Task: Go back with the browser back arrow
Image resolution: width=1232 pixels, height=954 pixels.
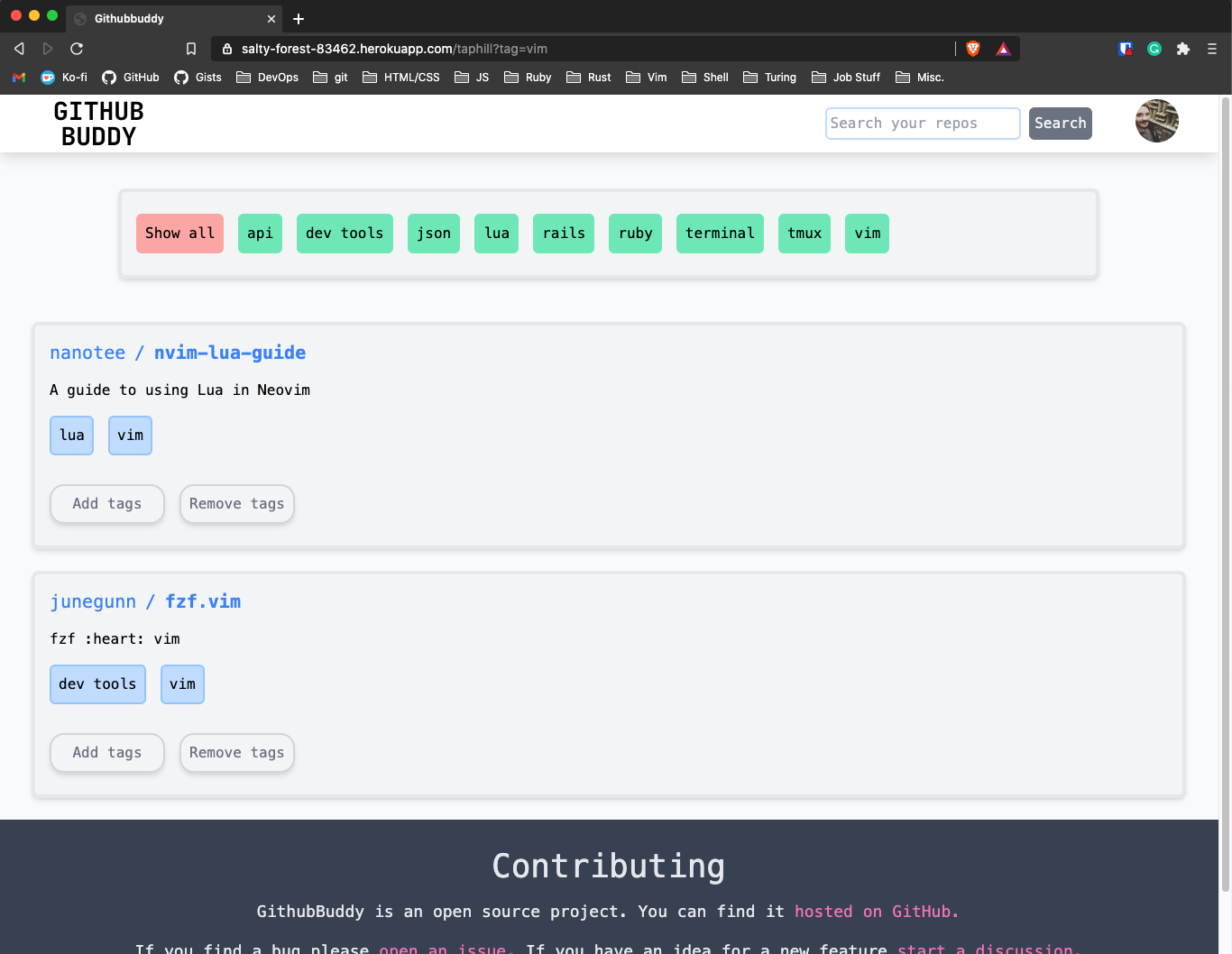Action: 19,49
